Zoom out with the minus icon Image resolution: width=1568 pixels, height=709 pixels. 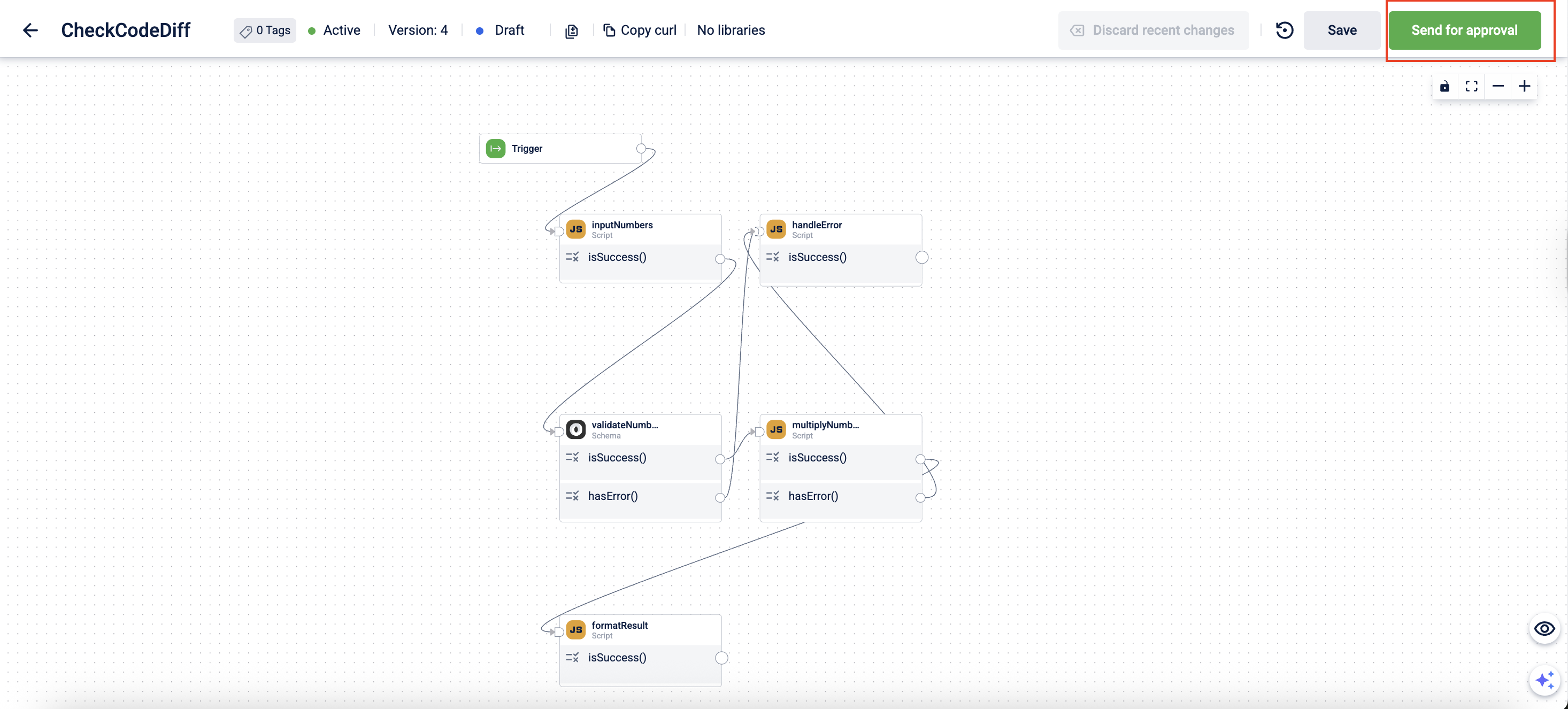(x=1498, y=87)
